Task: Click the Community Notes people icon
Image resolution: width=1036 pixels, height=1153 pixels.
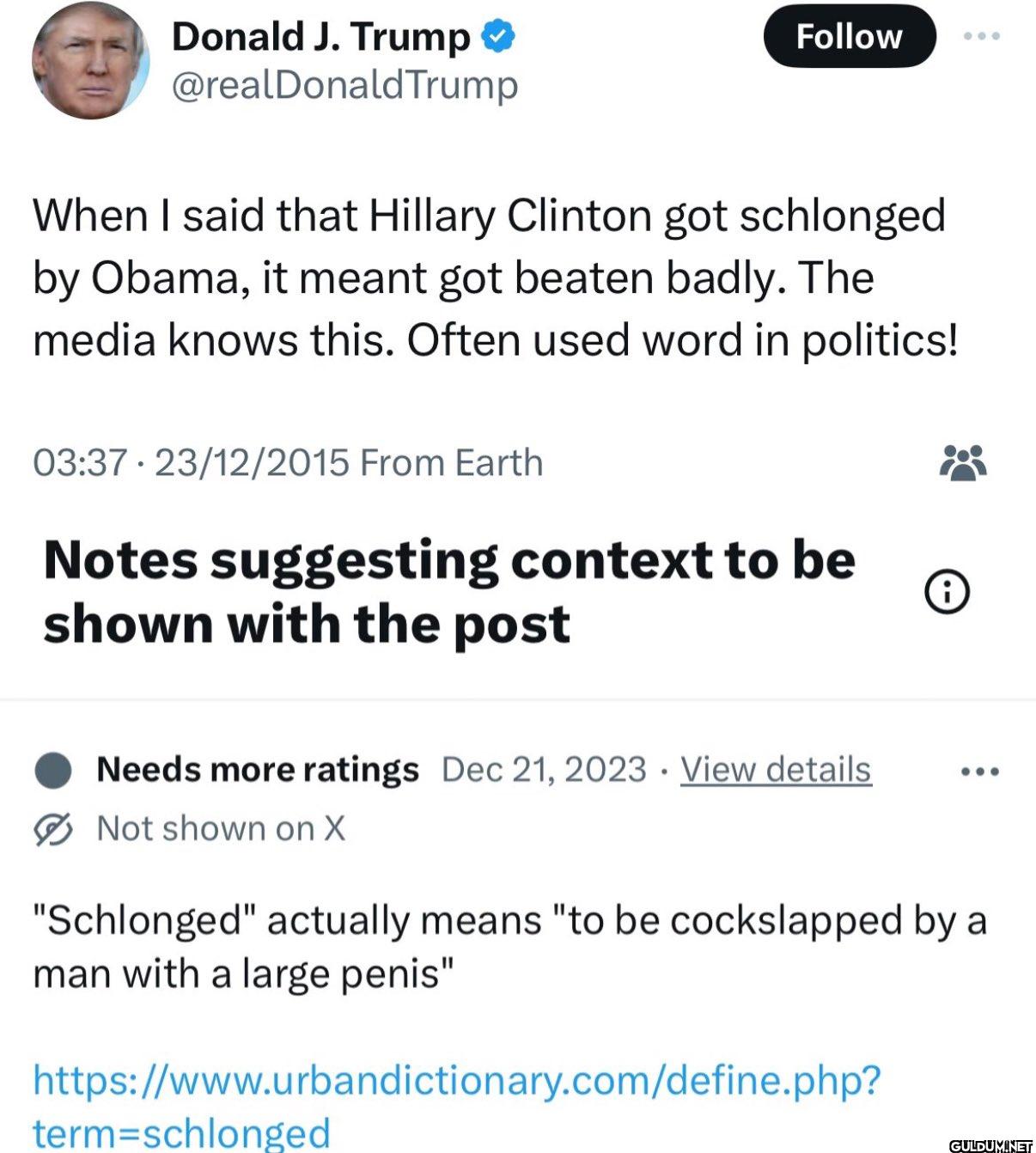Action: [963, 463]
